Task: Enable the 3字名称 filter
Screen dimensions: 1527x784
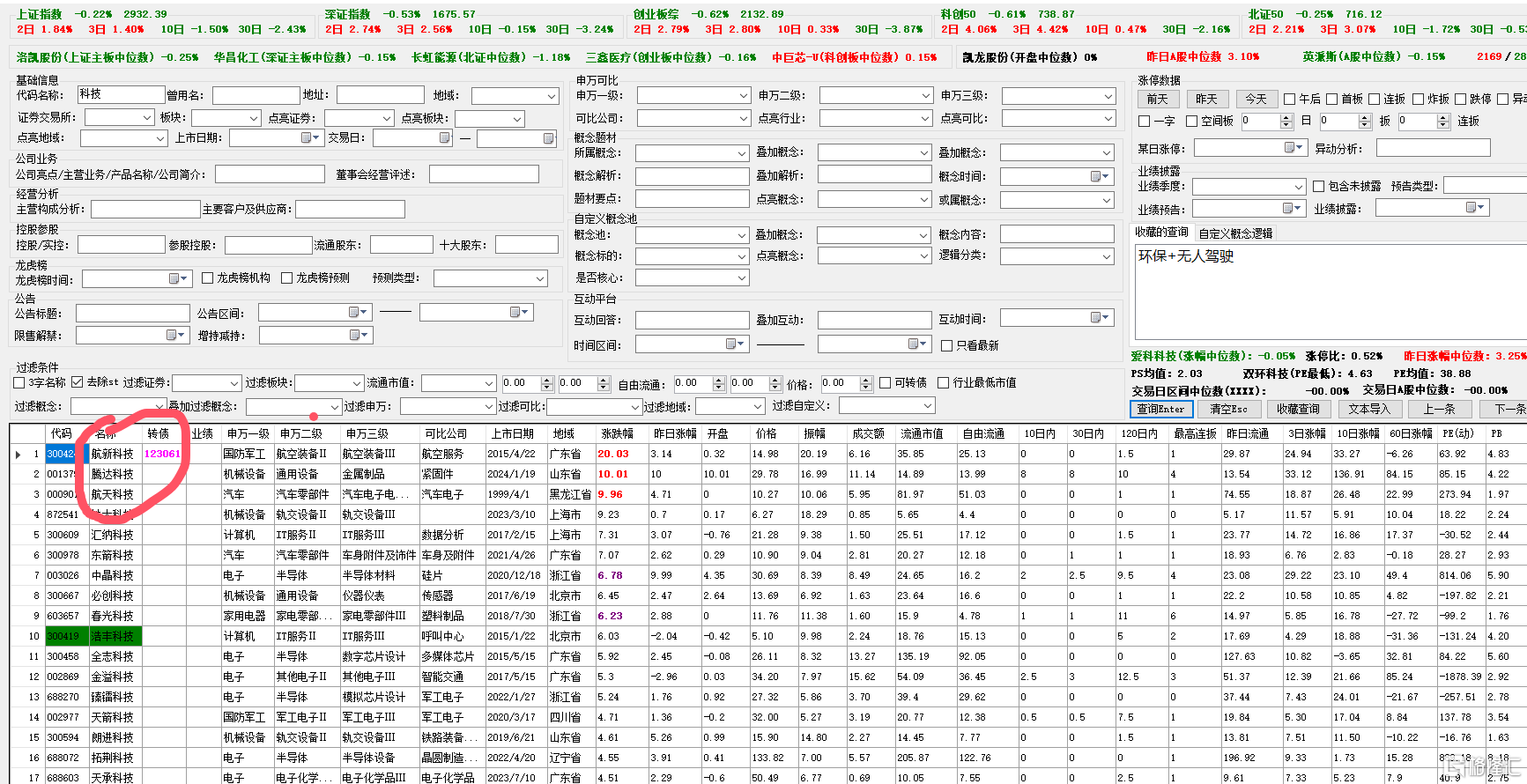Action: click(x=19, y=382)
